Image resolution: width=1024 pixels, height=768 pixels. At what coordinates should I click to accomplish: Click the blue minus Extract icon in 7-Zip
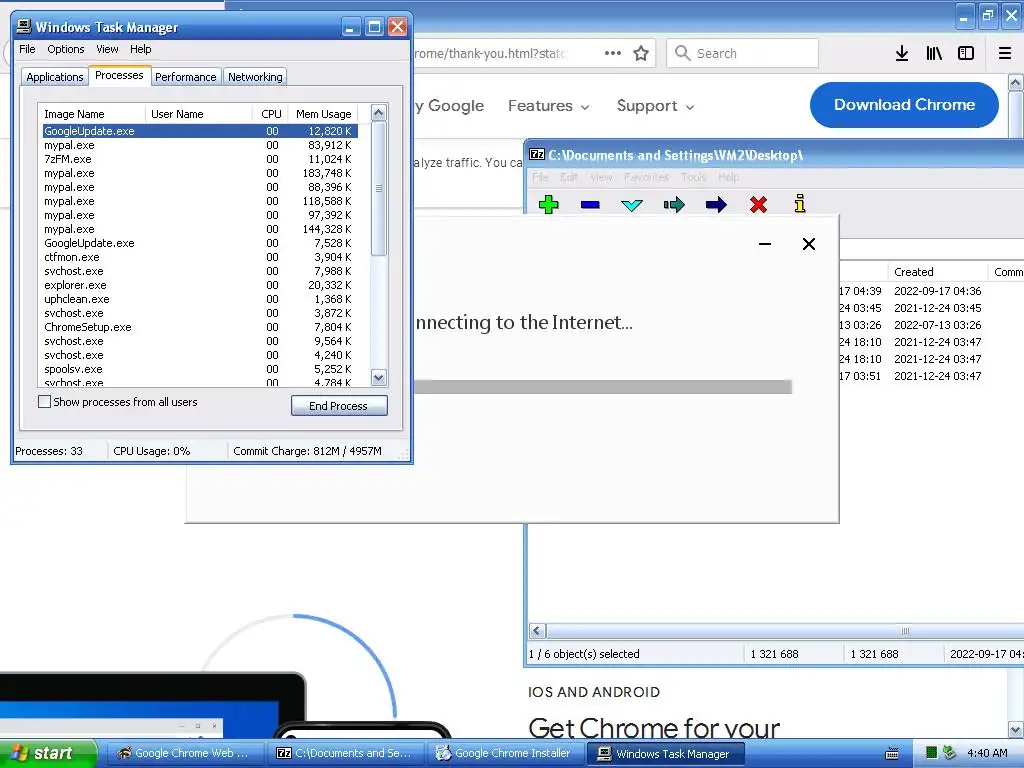pos(590,205)
